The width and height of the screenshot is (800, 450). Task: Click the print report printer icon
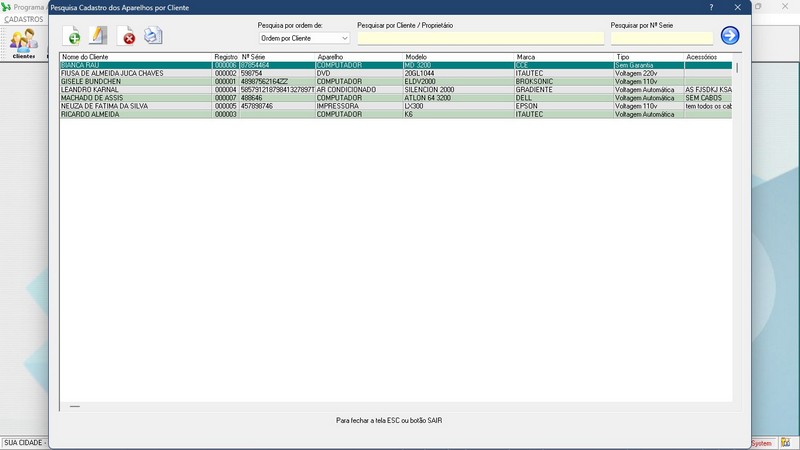[152, 36]
